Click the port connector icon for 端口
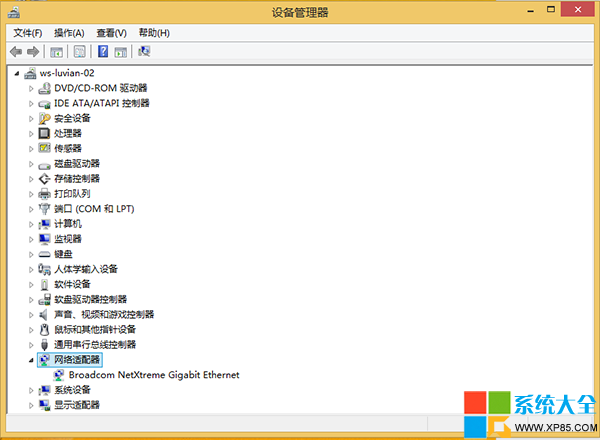600x440 pixels. [44, 209]
